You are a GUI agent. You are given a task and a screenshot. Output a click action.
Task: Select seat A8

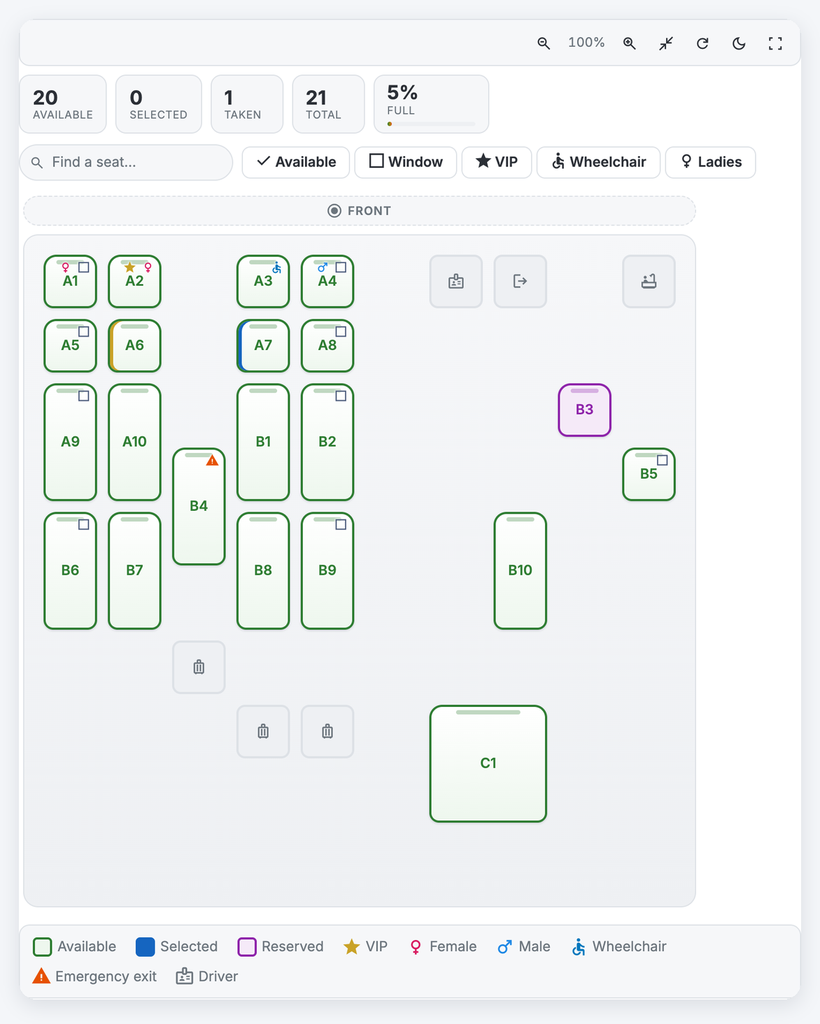point(327,345)
